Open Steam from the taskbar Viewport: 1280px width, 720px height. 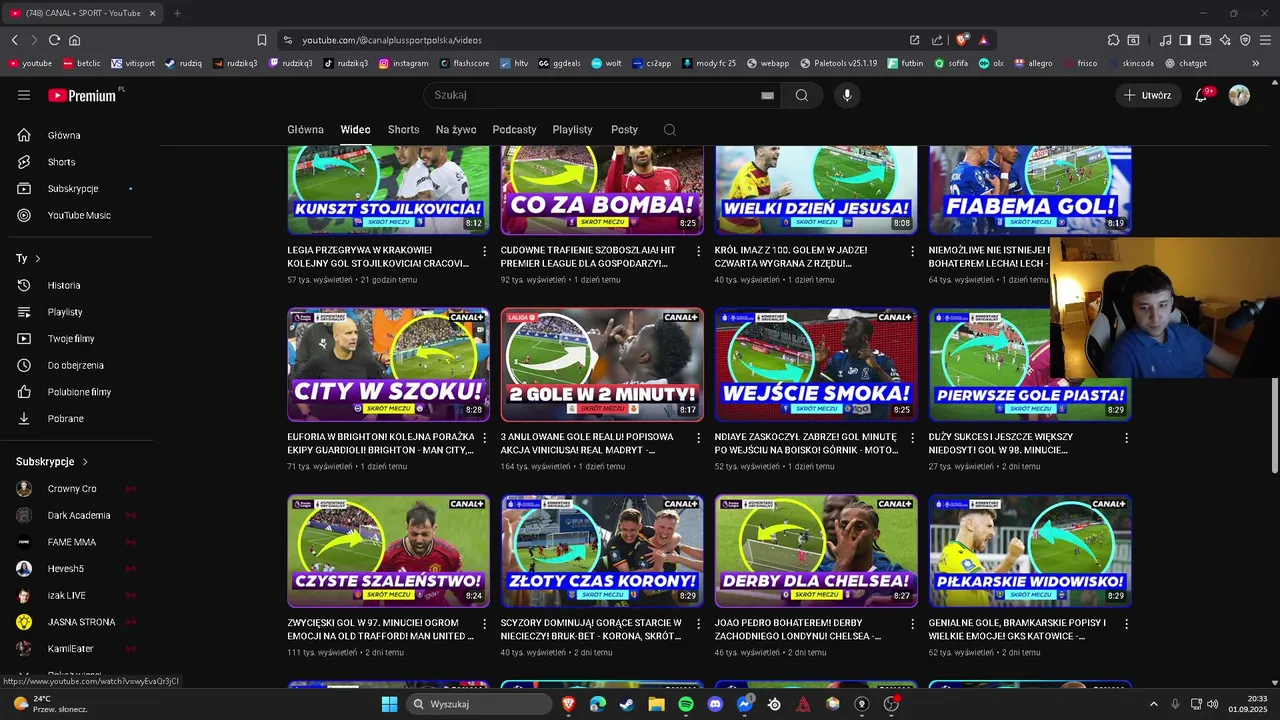pyautogui.click(x=626, y=704)
